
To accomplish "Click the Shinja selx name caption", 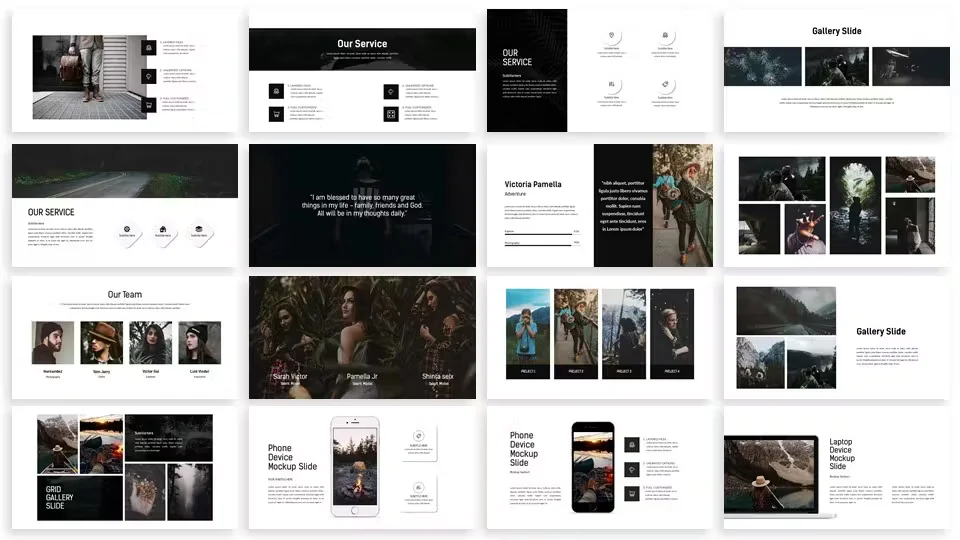I will [x=438, y=377].
